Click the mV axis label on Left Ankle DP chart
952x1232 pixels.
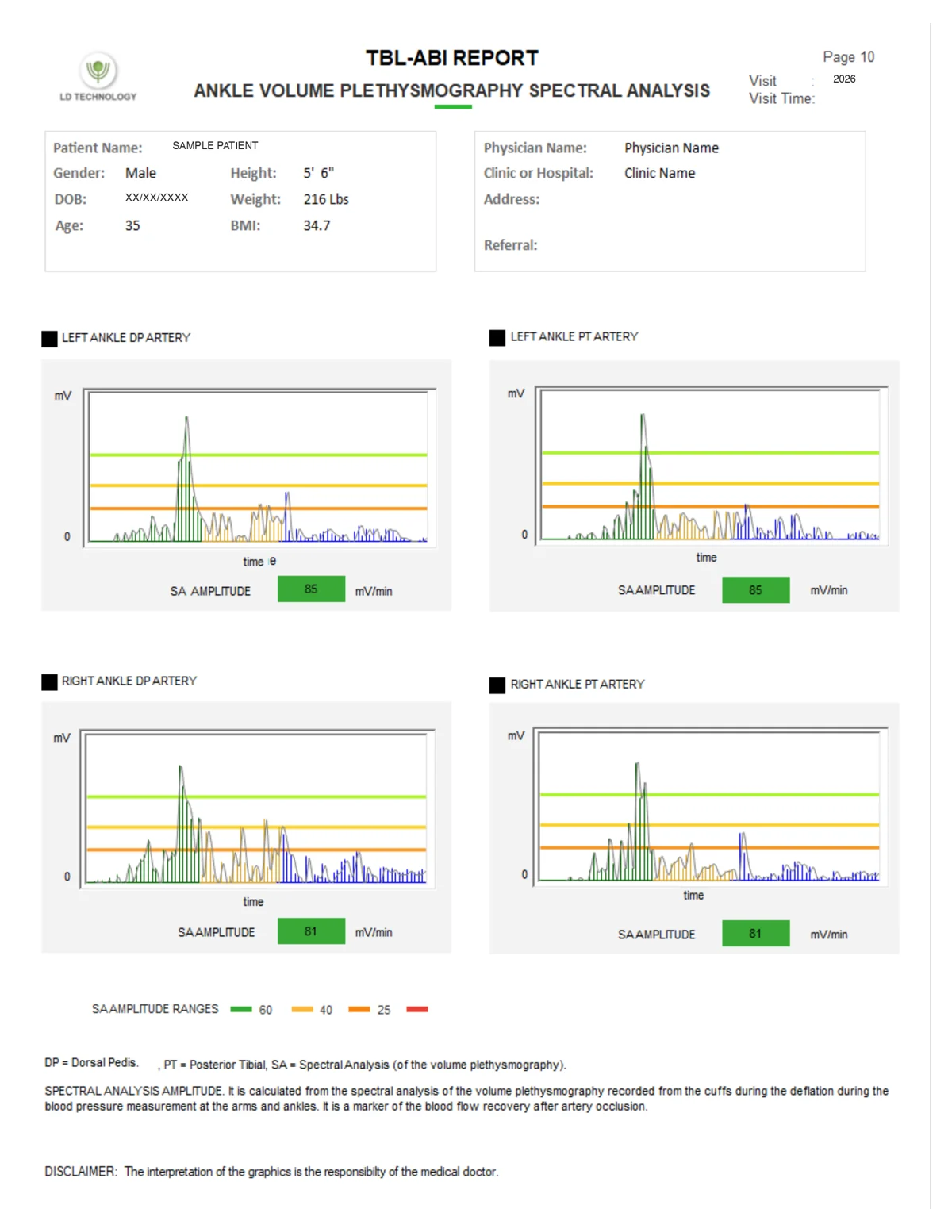(x=63, y=396)
